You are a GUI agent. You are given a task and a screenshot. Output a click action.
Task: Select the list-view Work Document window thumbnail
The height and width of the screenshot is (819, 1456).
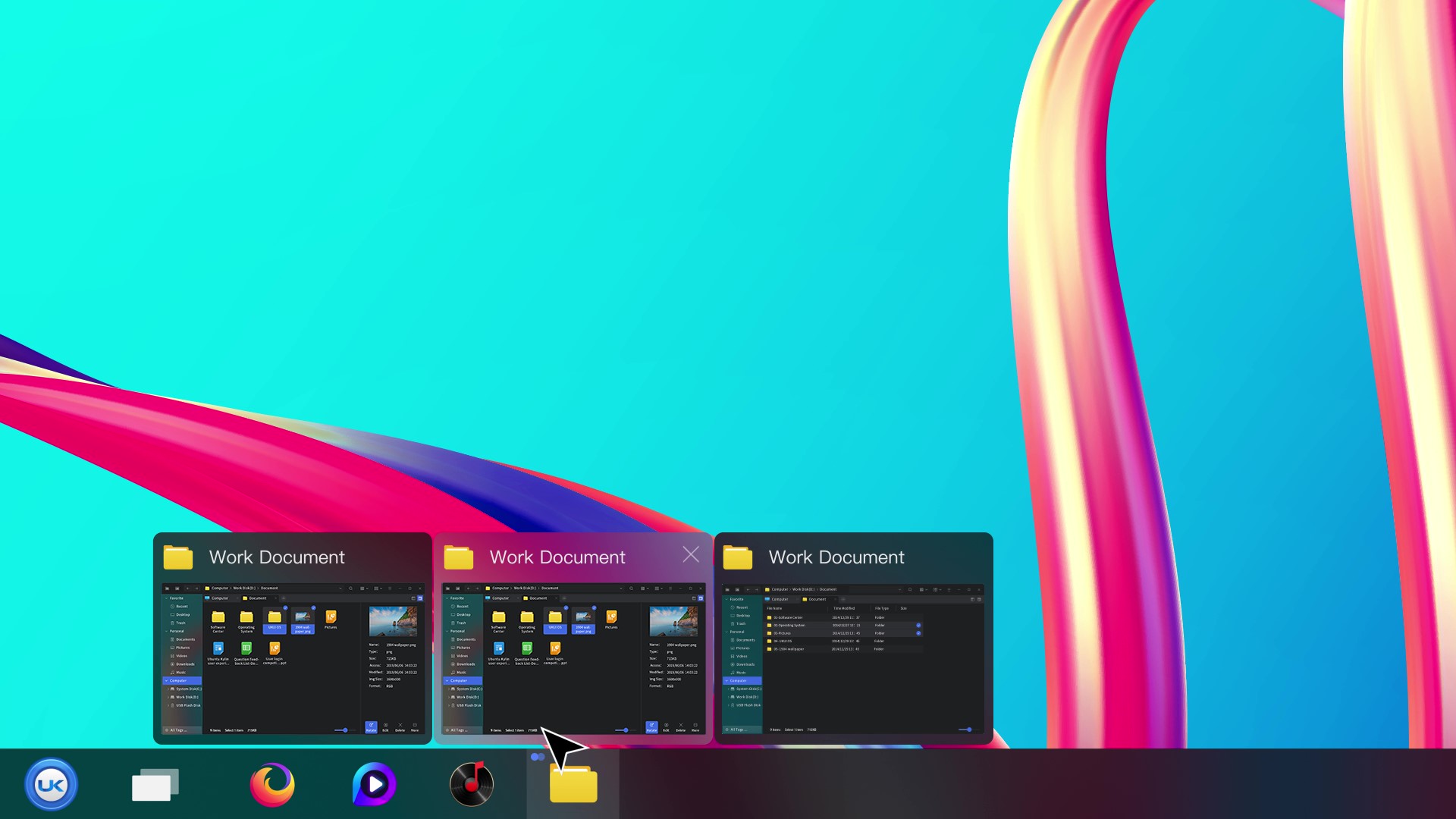853,658
